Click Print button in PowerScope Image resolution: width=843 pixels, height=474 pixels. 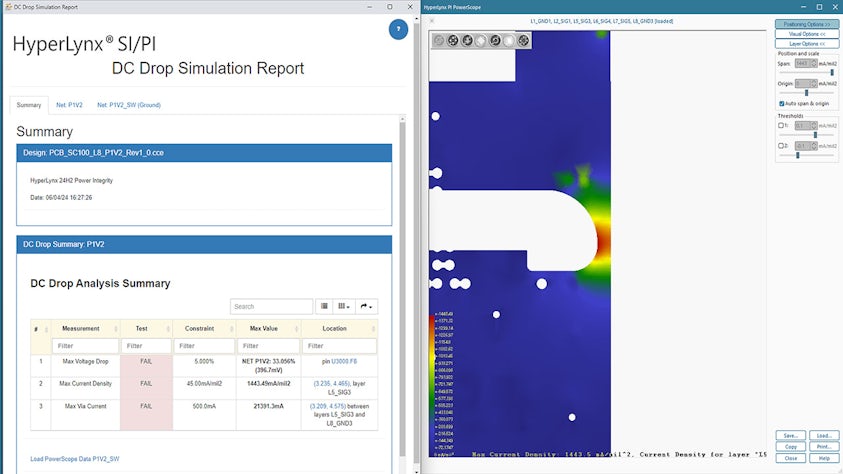pyautogui.click(x=824, y=447)
